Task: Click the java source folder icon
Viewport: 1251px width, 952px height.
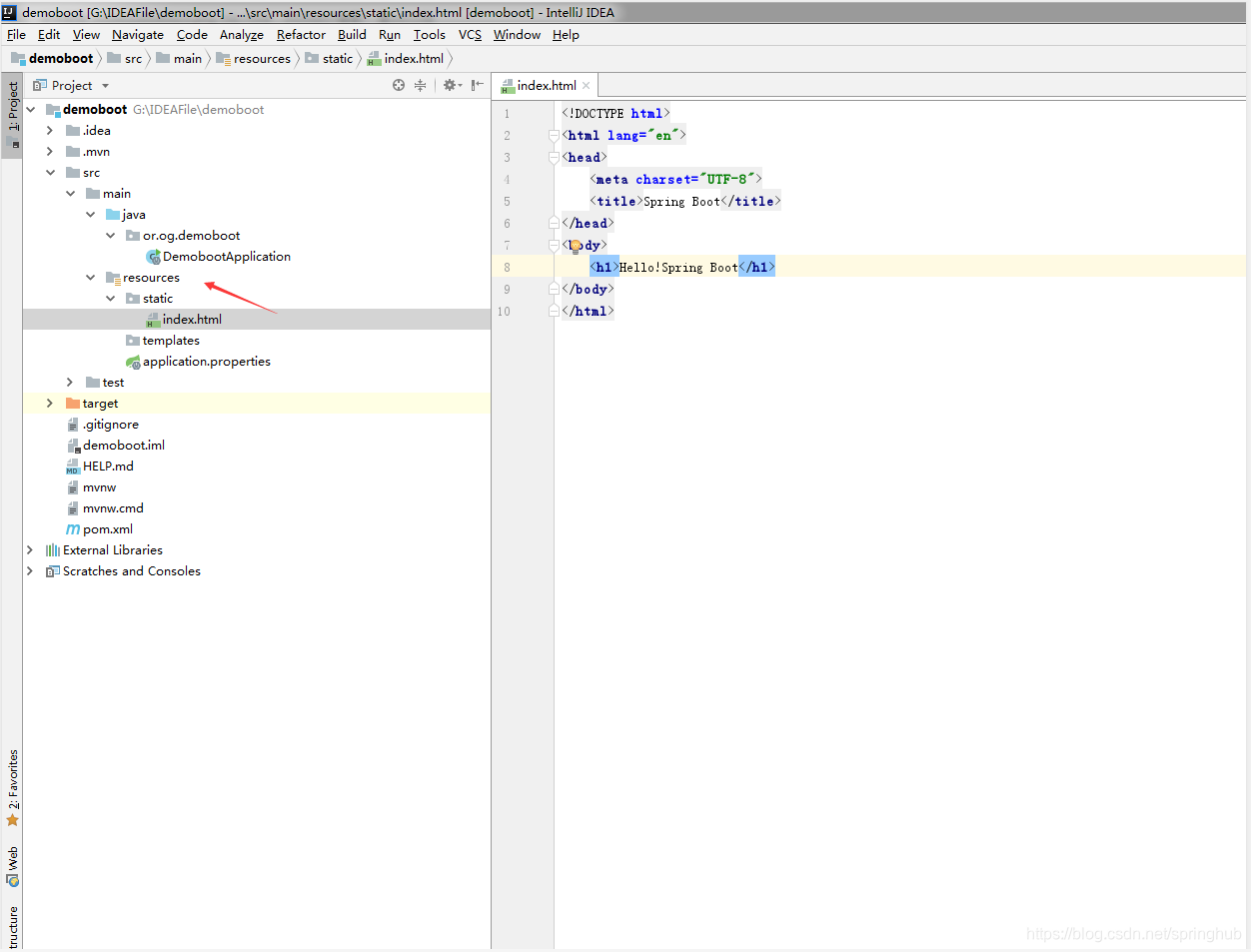Action: tap(113, 215)
